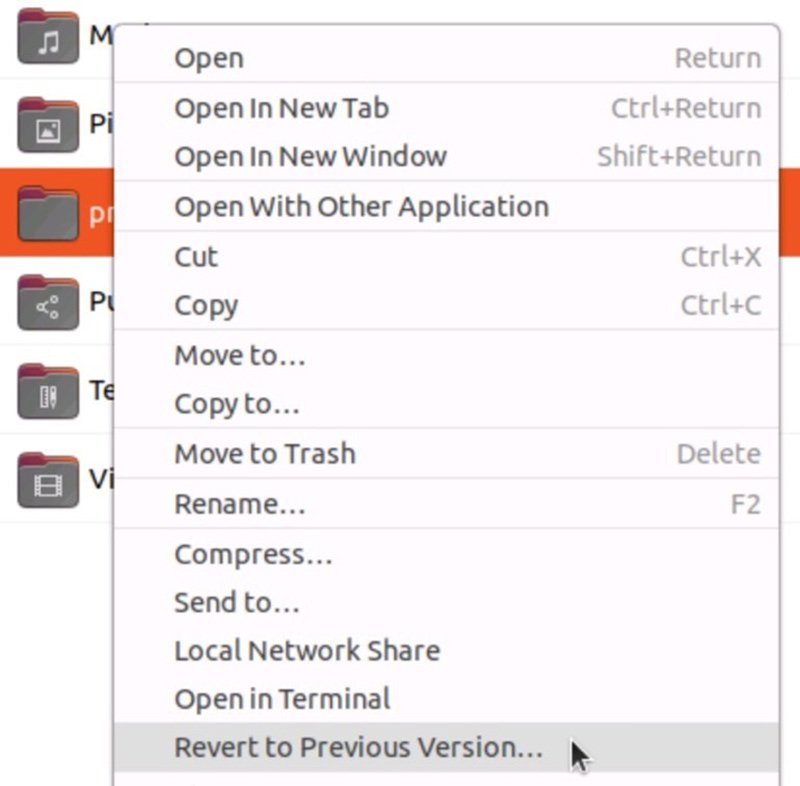The image size is (800, 786).
Task: Compress the selected folder
Action: click(x=253, y=554)
